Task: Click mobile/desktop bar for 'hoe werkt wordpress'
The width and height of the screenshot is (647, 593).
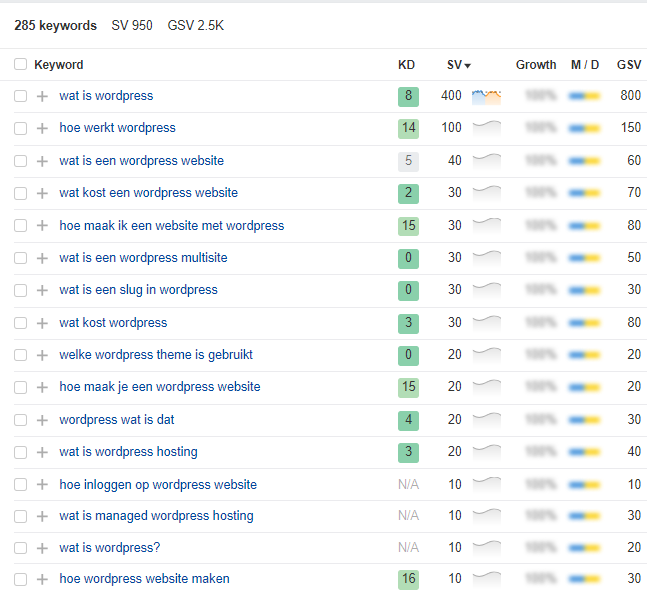Action: pyautogui.click(x=584, y=129)
